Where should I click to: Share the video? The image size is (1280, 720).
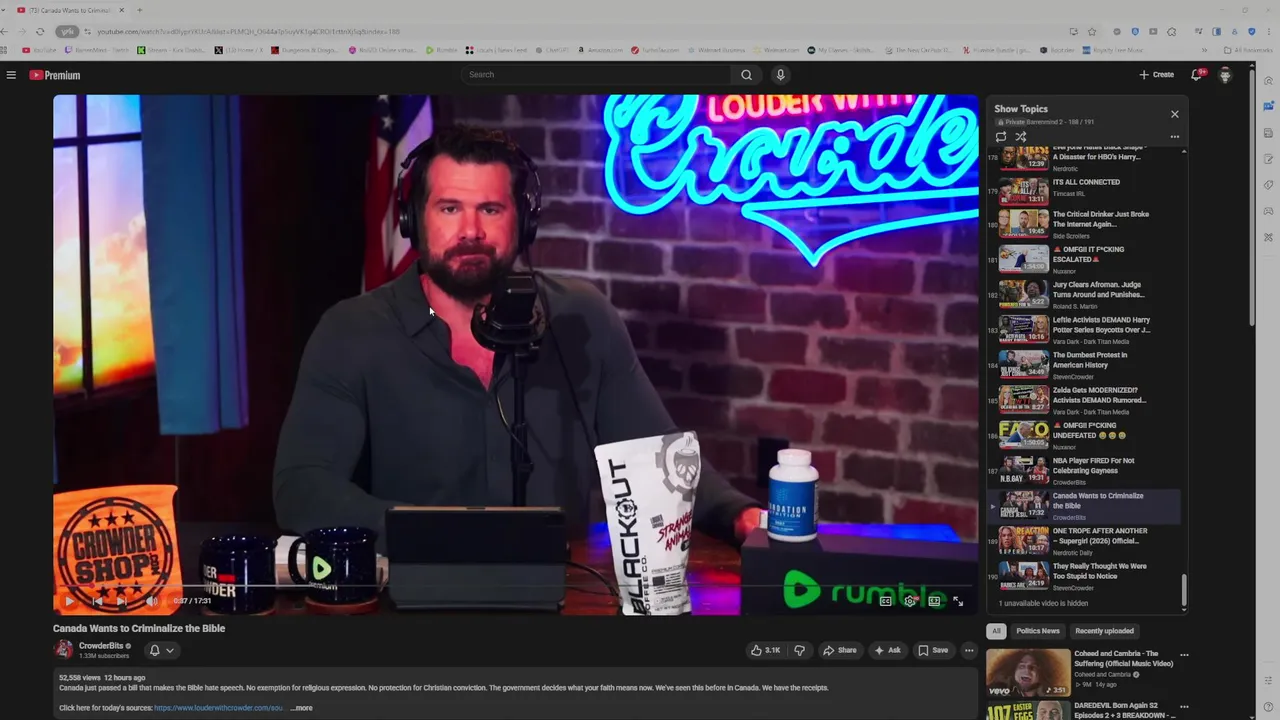tap(840, 650)
